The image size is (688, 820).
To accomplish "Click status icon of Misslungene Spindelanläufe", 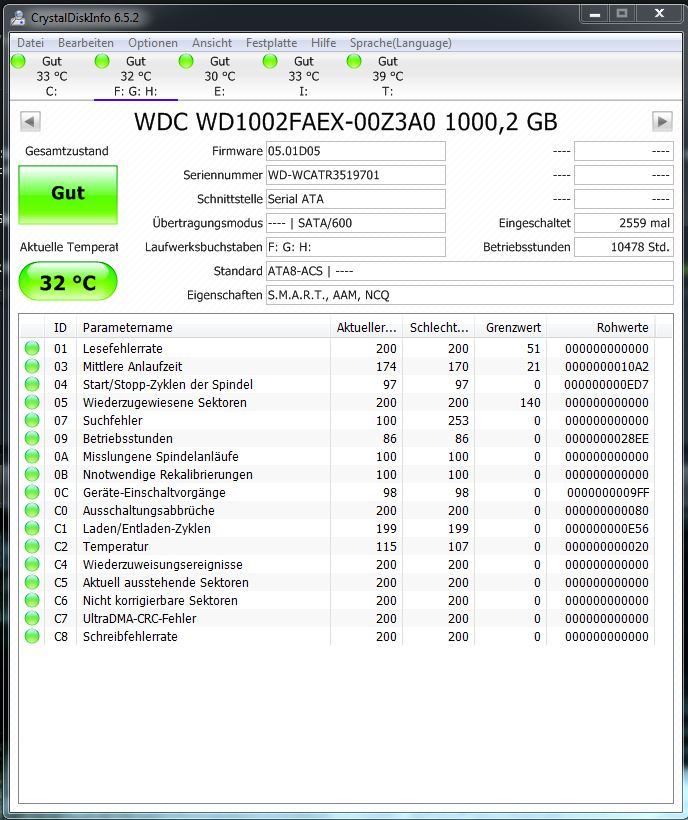I will [32, 457].
